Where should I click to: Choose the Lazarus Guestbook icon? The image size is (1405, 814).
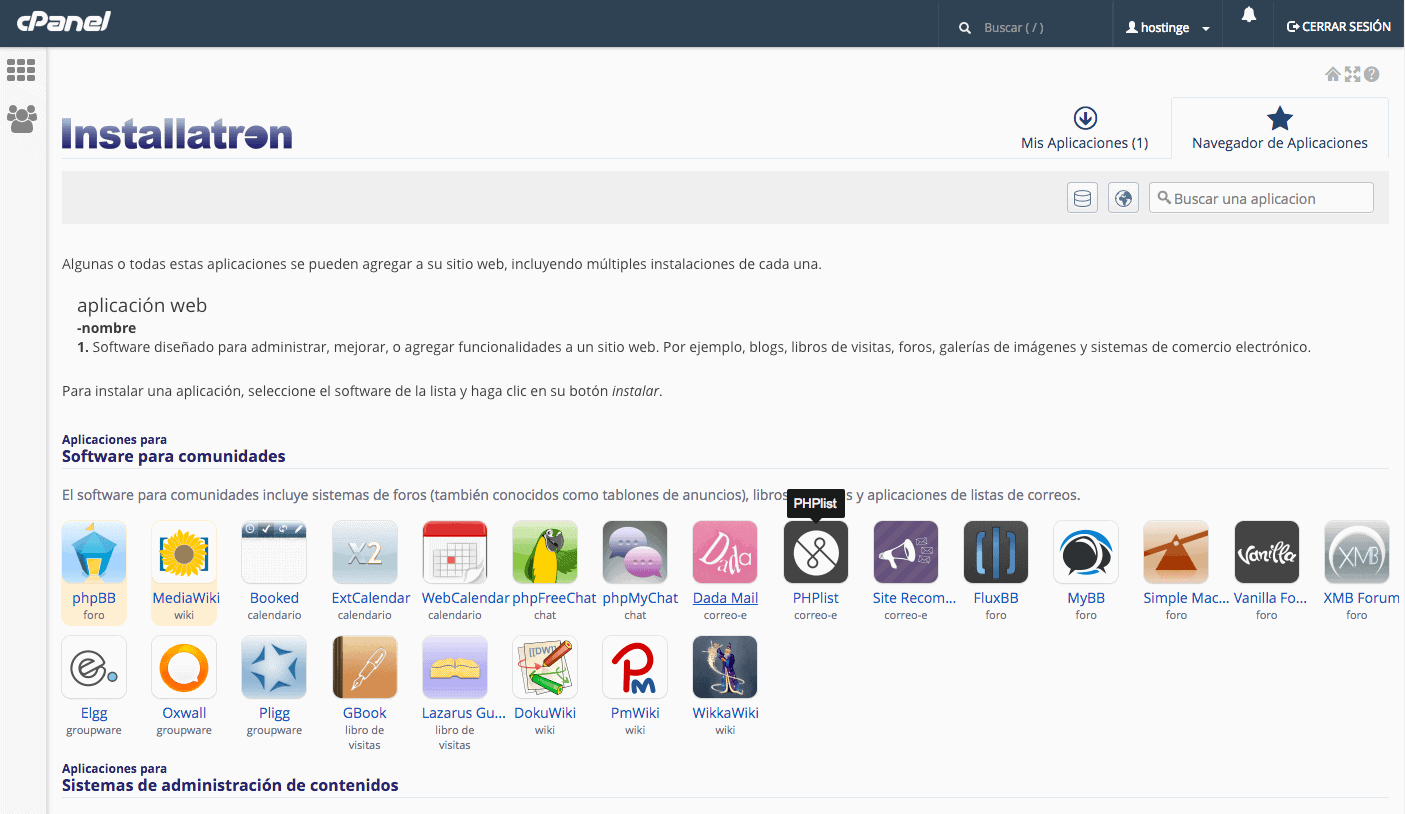point(455,667)
